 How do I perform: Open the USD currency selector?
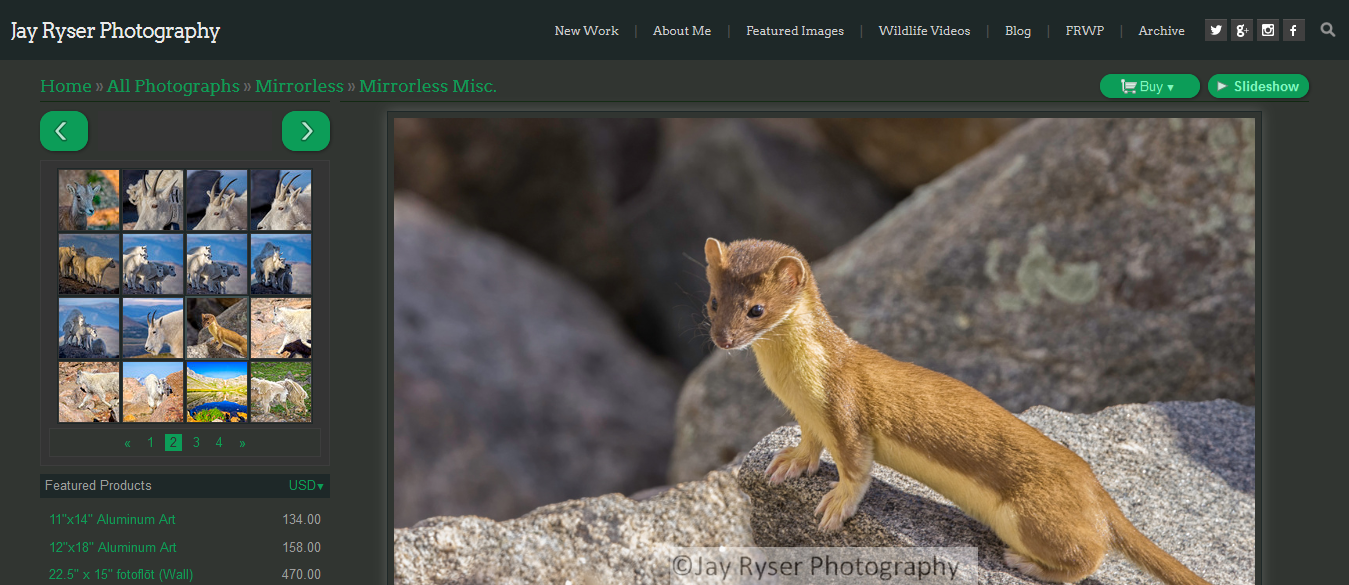[306, 486]
